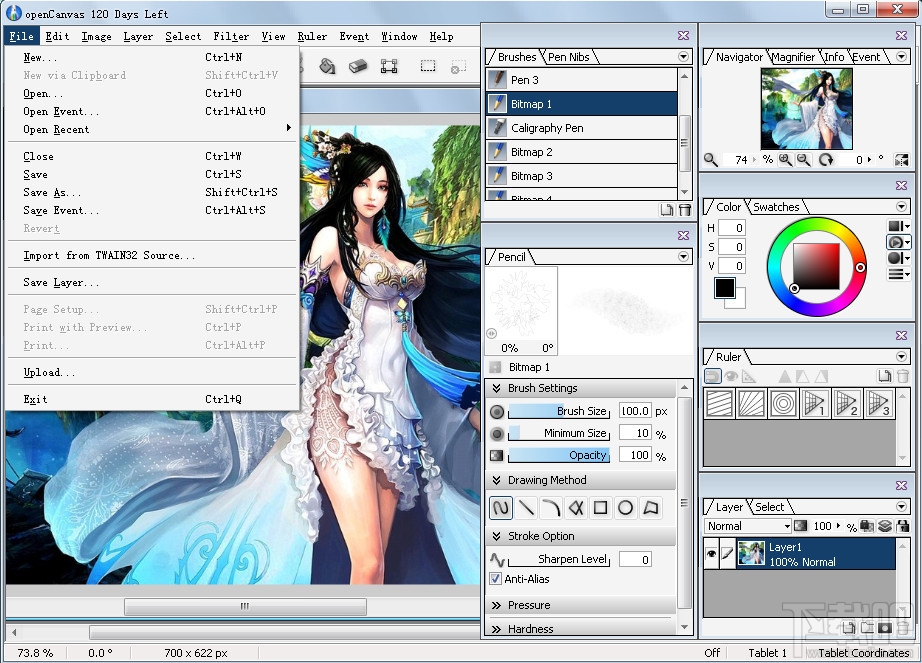
Task: Select the Bucket fill tool
Action: click(x=325, y=67)
